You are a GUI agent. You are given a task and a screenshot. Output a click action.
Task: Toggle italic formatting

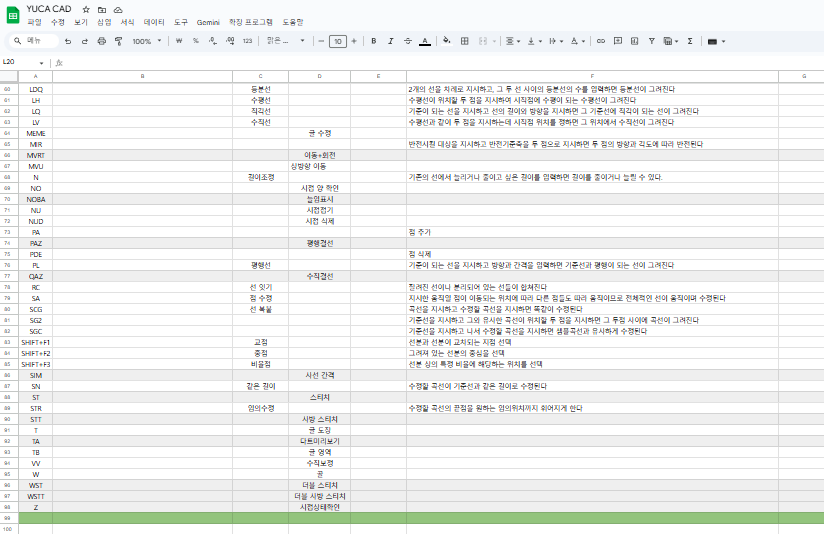tap(390, 41)
